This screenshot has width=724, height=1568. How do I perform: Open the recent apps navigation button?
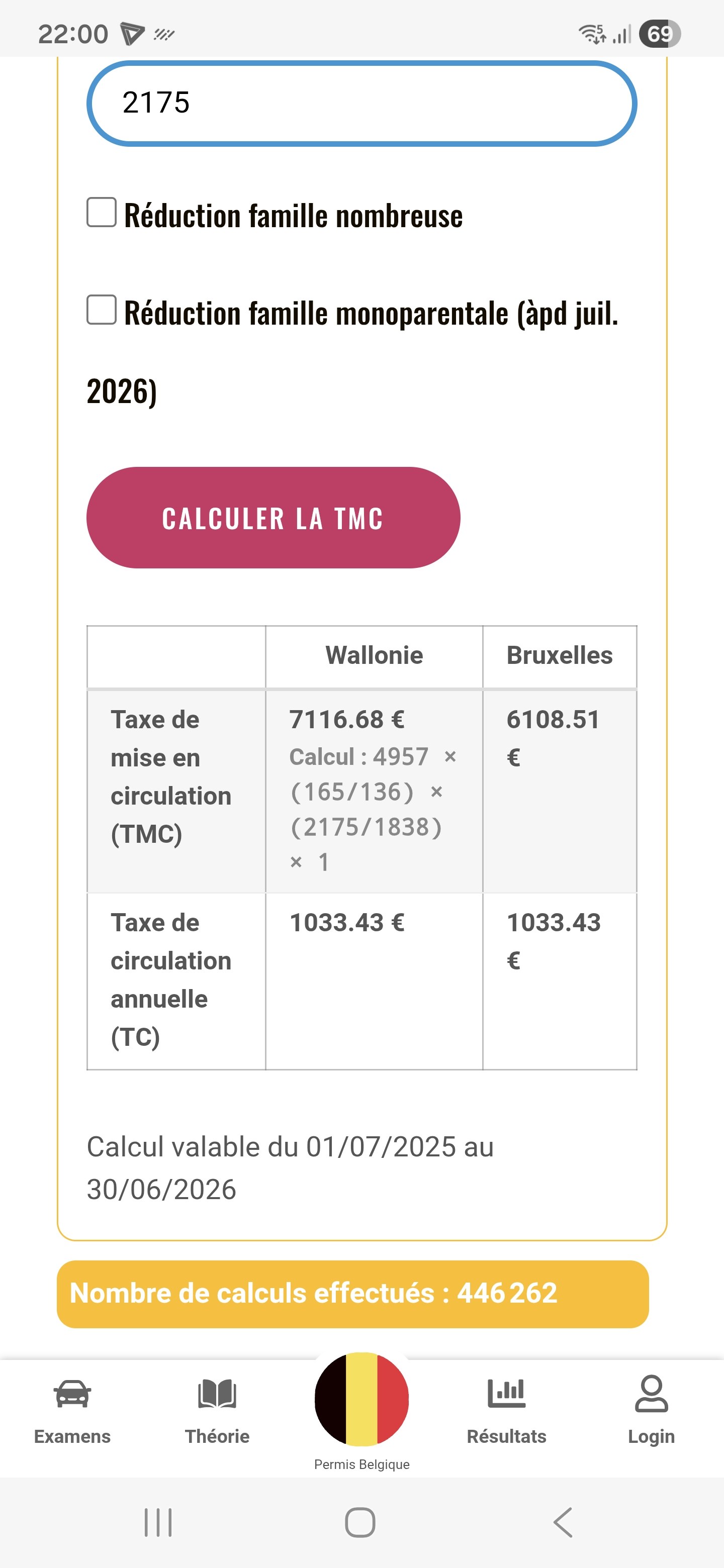pyautogui.click(x=158, y=1522)
